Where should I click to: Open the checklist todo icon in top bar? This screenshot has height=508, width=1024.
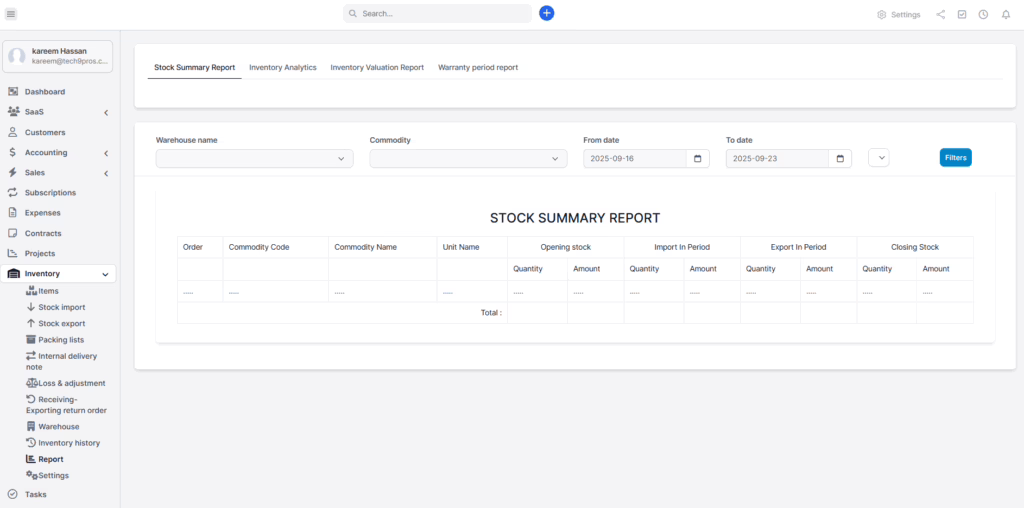(x=962, y=14)
